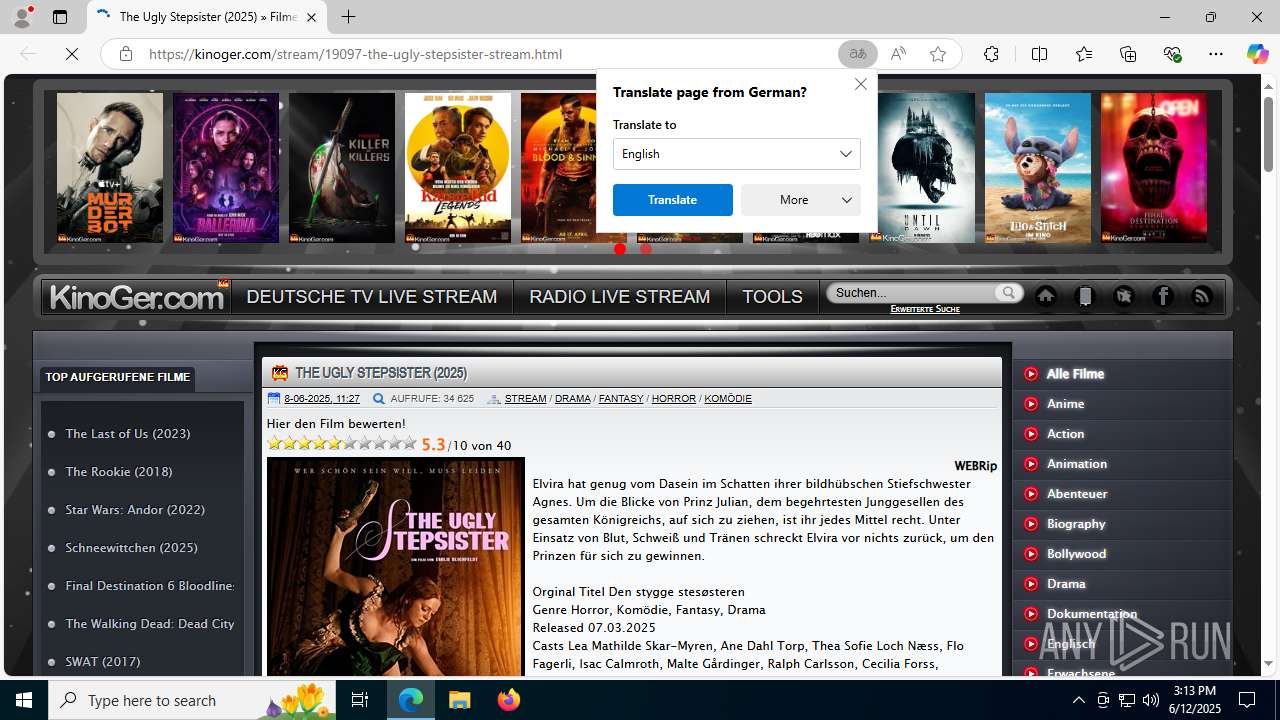Select Abenteuer category
This screenshot has height=720, width=1280.
1076,494
